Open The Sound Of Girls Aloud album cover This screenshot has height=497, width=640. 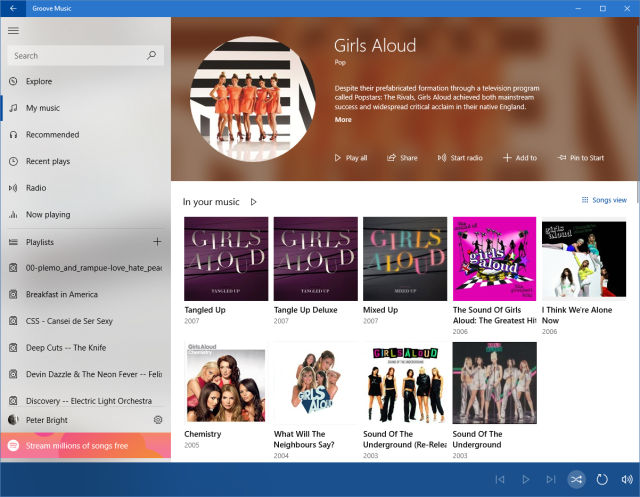pos(494,259)
